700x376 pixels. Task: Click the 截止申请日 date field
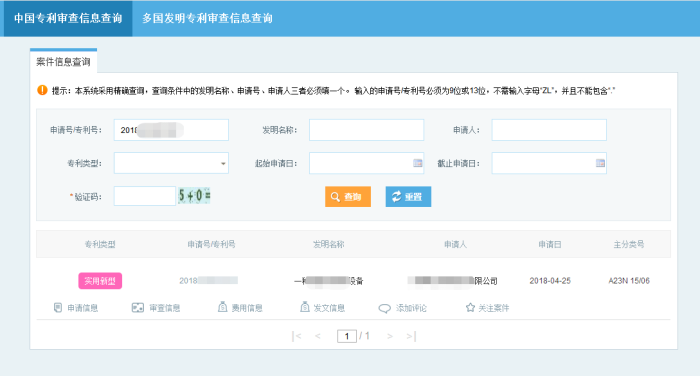pyautogui.click(x=549, y=163)
